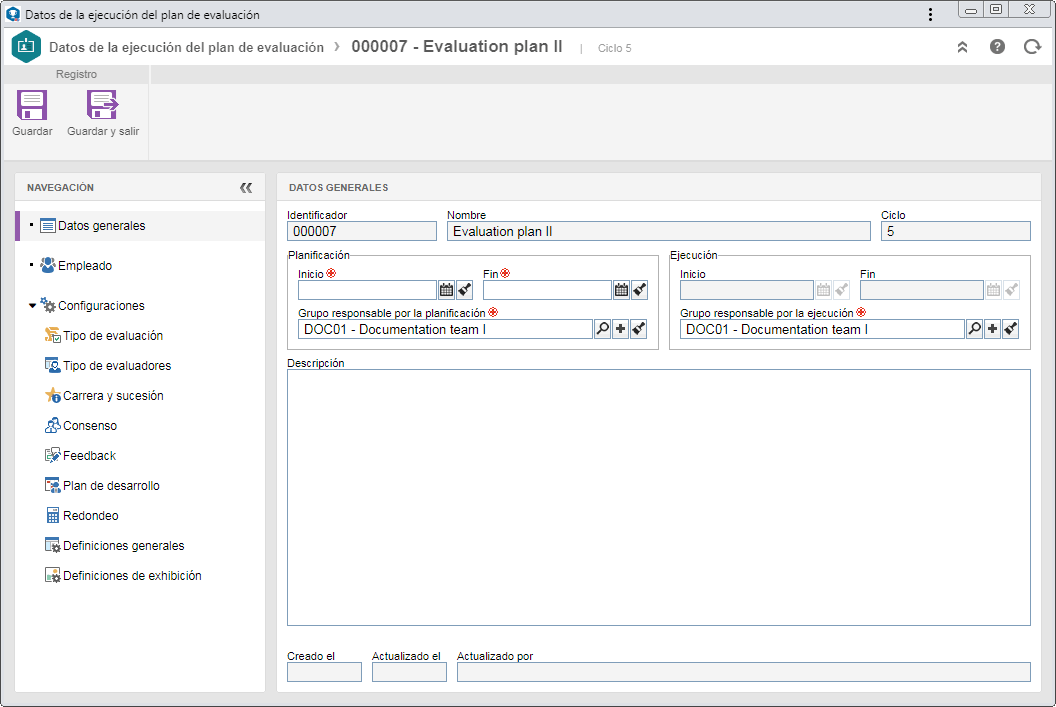Open calendar for Planificación Fin date
The height and width of the screenshot is (707, 1056).
click(x=622, y=290)
